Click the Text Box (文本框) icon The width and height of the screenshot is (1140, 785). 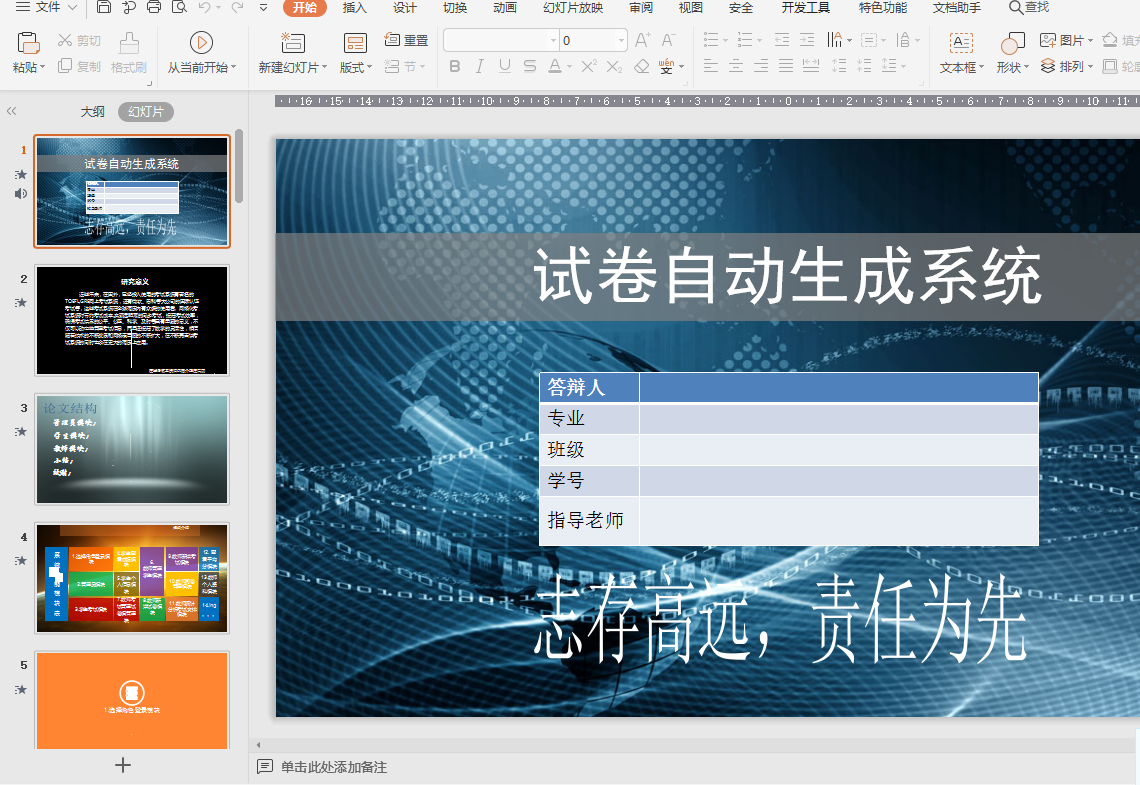click(961, 44)
